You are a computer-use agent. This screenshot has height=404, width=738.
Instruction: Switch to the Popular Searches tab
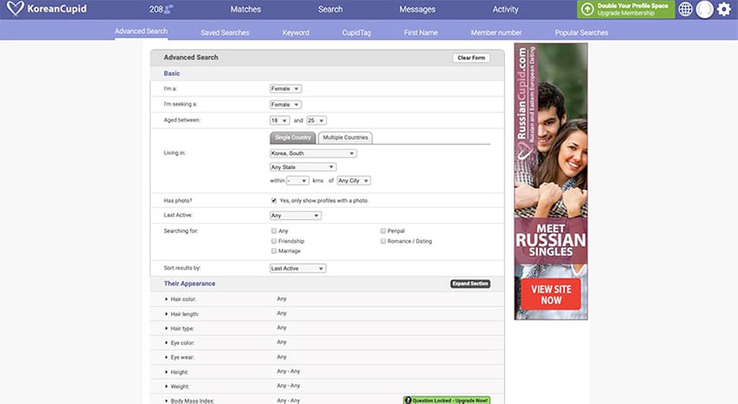pos(582,32)
